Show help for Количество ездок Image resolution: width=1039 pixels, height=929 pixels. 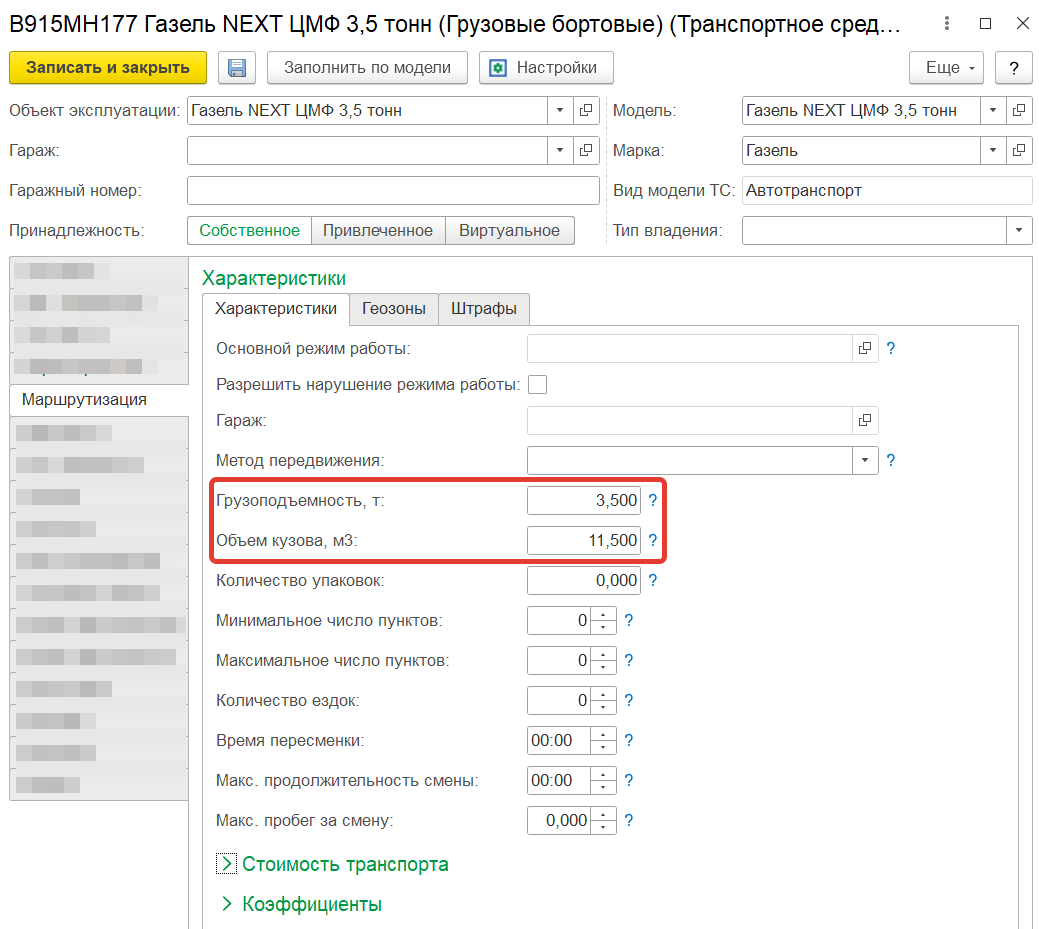[629, 700]
